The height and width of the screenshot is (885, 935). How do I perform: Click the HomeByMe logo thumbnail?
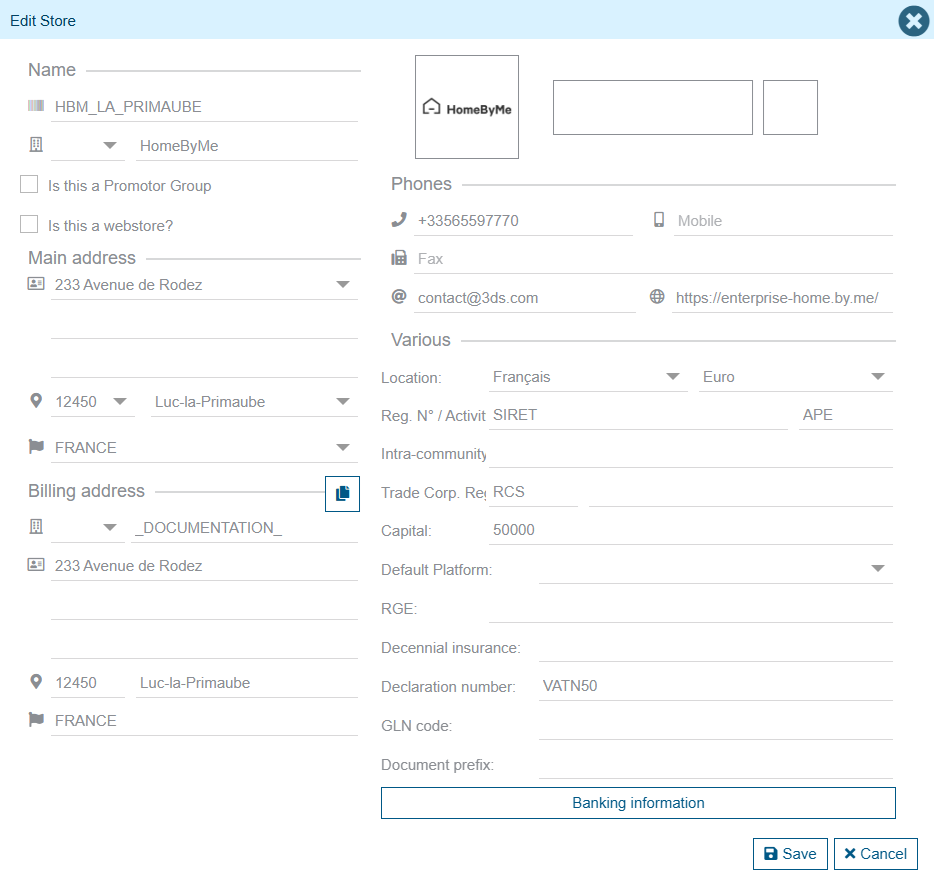click(467, 107)
